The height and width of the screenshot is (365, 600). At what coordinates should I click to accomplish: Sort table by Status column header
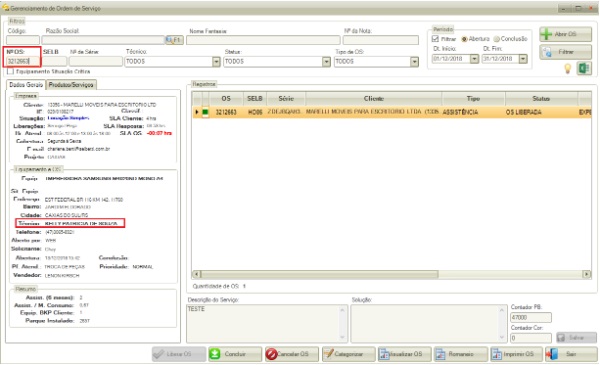coord(541,99)
